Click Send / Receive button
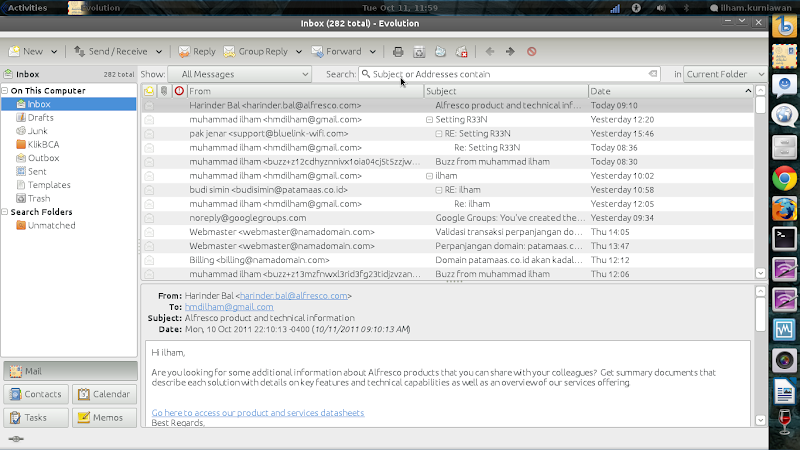 pyautogui.click(x=111, y=52)
